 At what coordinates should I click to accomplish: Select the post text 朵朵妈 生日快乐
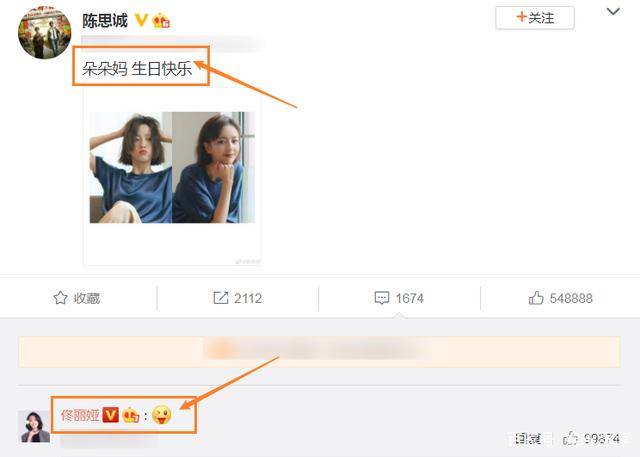137,68
